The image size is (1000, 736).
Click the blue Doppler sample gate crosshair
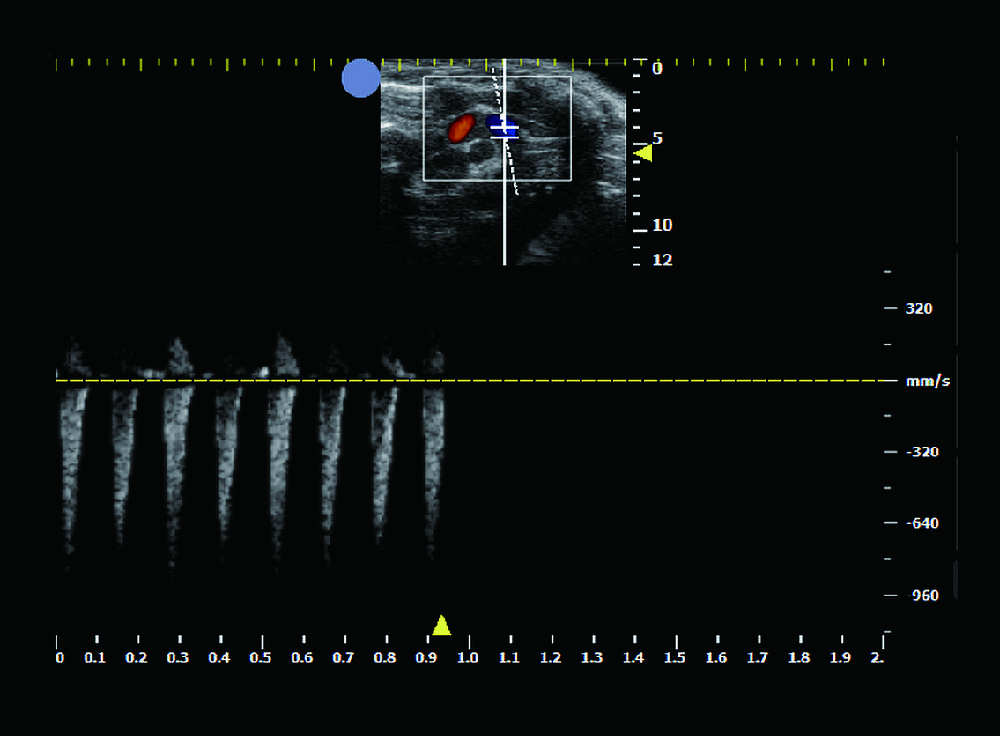coord(503,126)
